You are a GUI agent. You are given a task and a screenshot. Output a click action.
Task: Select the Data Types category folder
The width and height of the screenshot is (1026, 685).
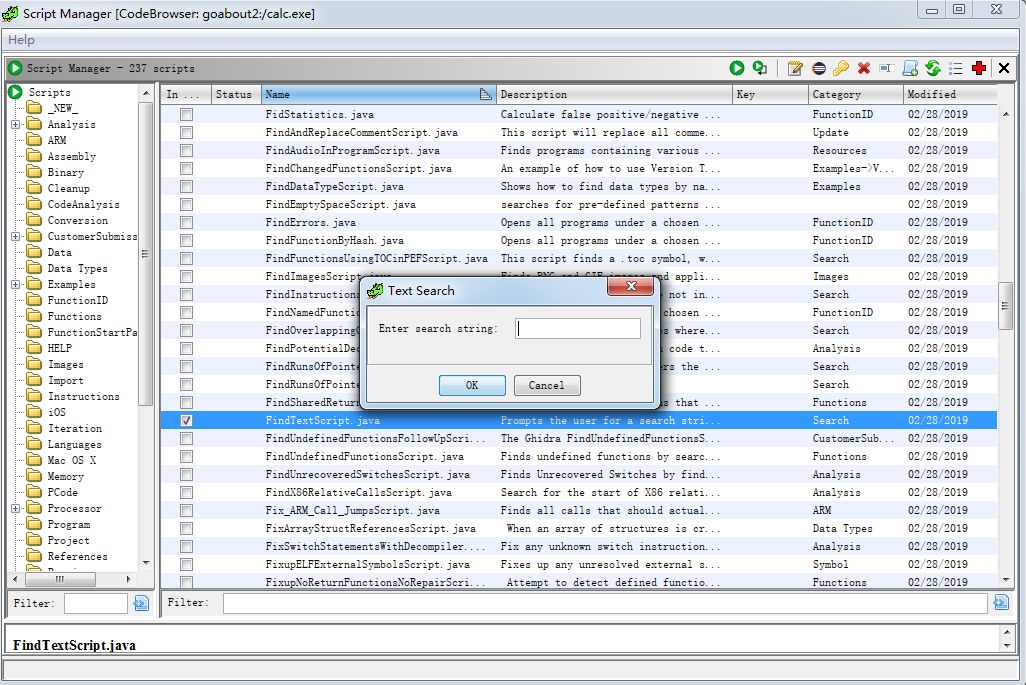[x=77, y=268]
